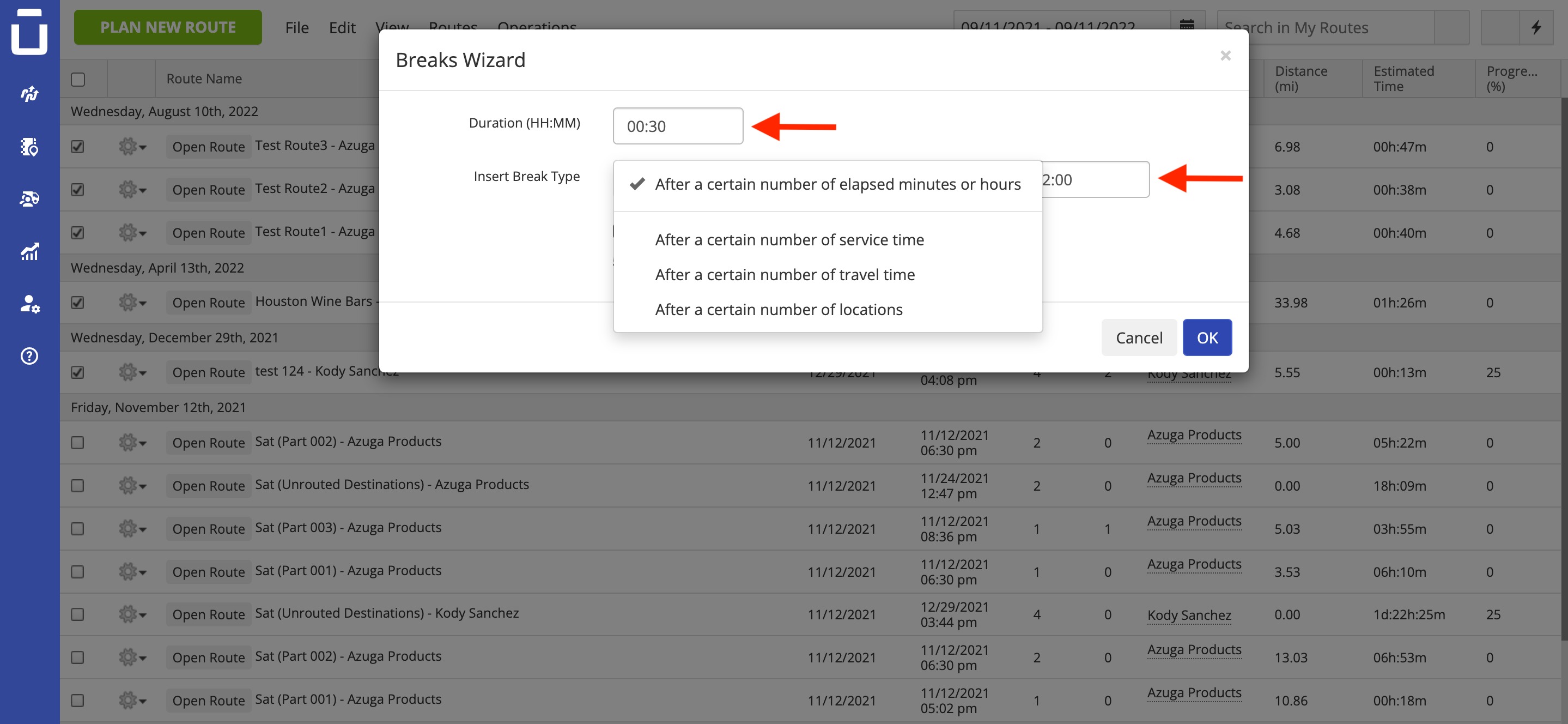Image resolution: width=1568 pixels, height=724 pixels.
Task: Select 'After a certain number of elapsed minutes or hours'
Action: (x=828, y=184)
